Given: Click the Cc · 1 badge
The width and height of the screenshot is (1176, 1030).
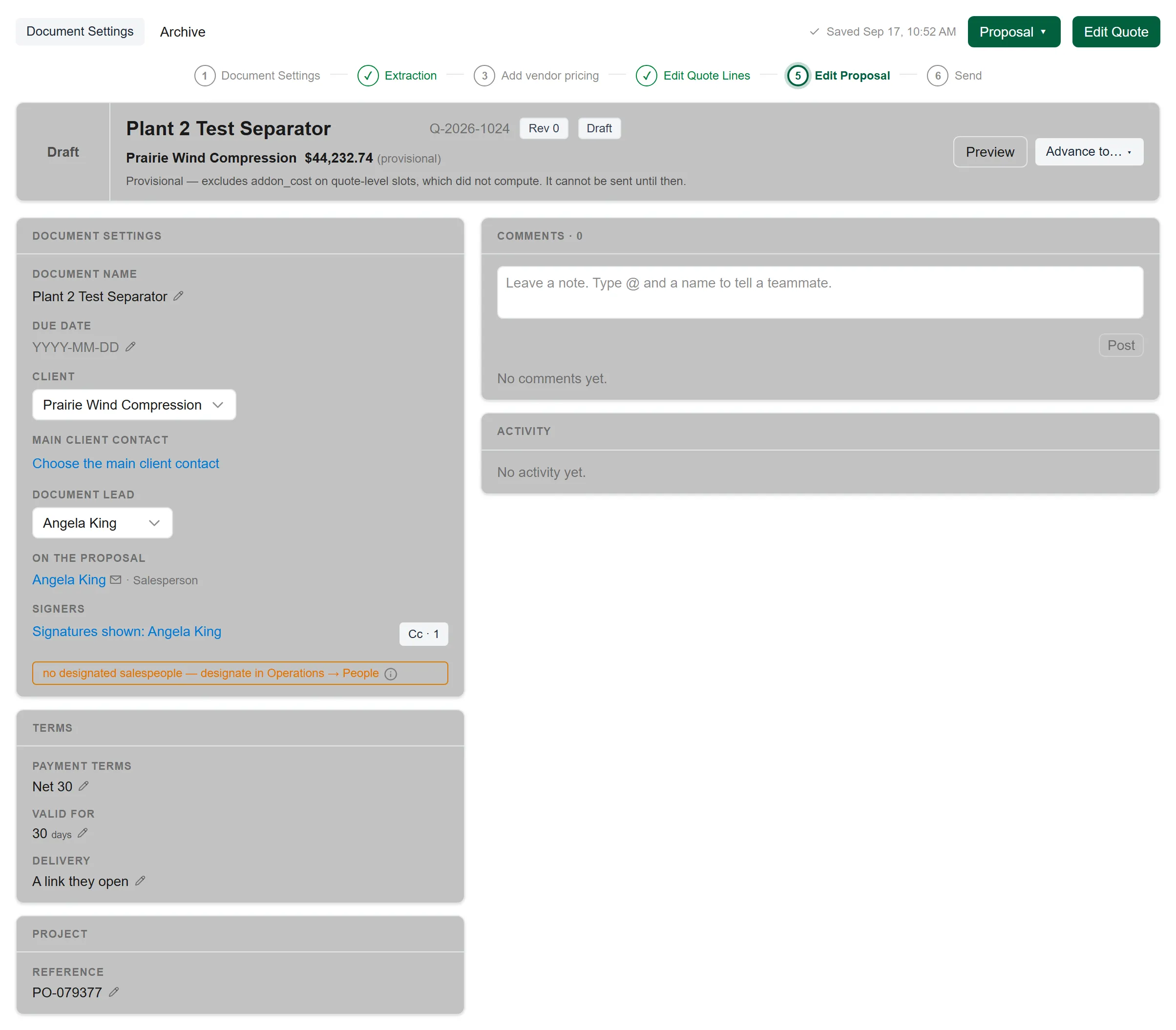Looking at the screenshot, I should [x=423, y=634].
